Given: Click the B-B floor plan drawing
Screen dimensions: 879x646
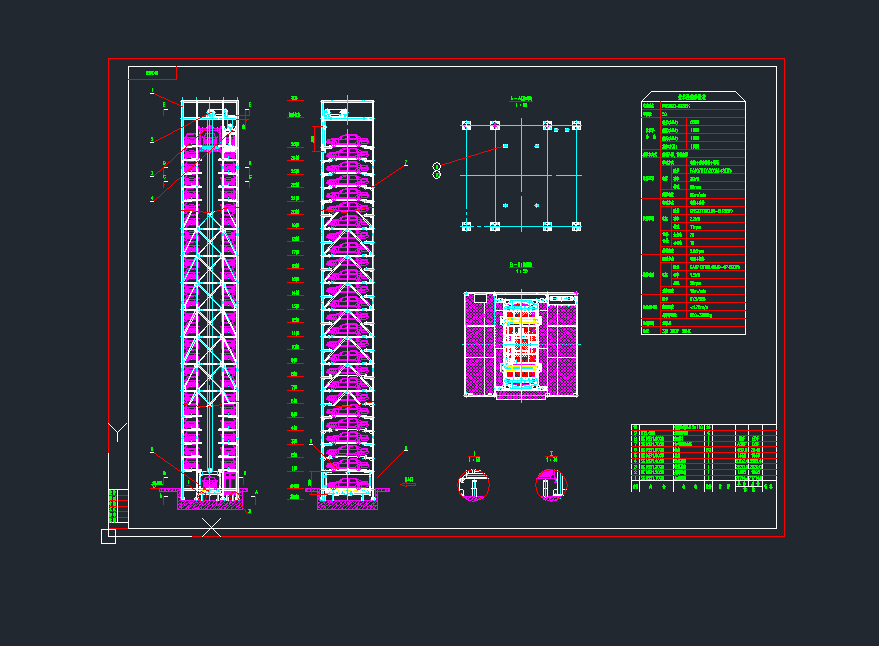Looking at the screenshot, I should 521,345.
